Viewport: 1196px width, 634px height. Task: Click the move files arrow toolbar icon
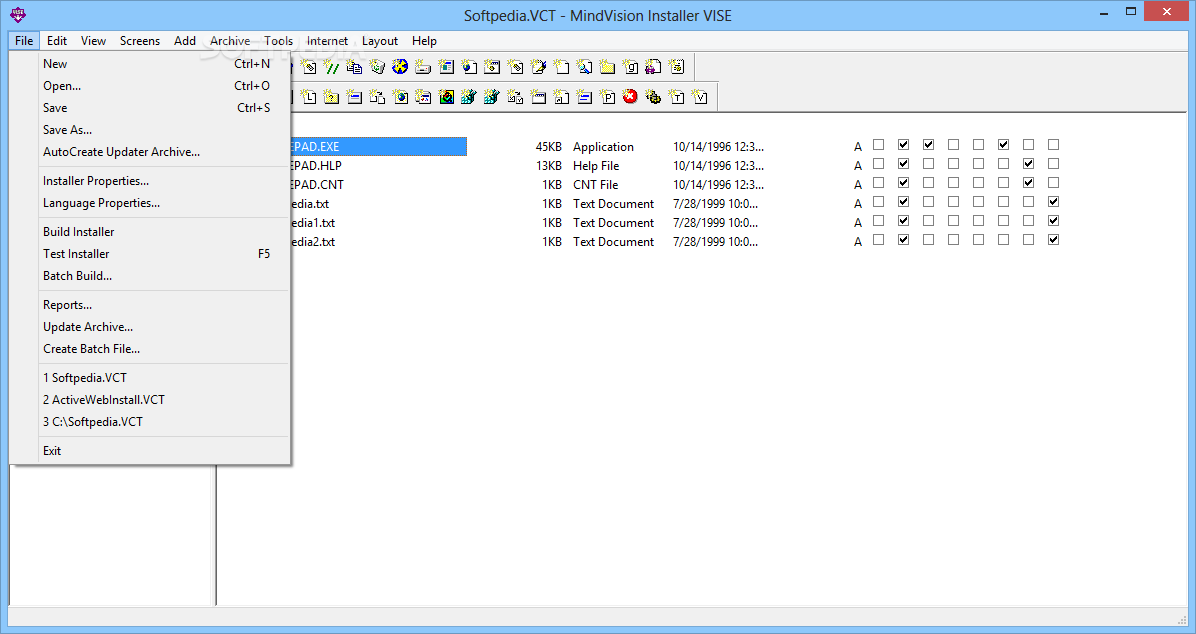(377, 97)
